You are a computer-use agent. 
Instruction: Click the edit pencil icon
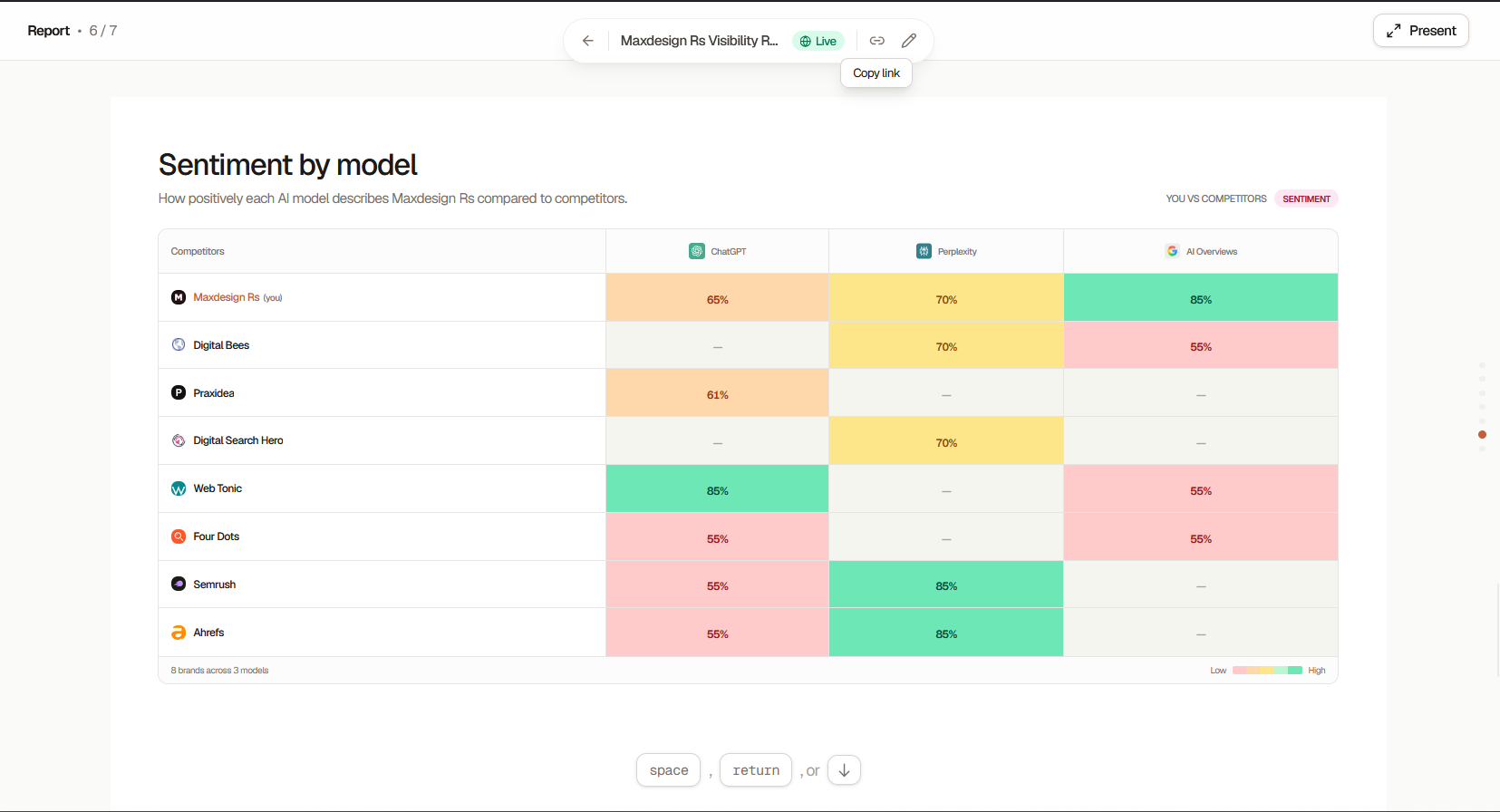[909, 41]
